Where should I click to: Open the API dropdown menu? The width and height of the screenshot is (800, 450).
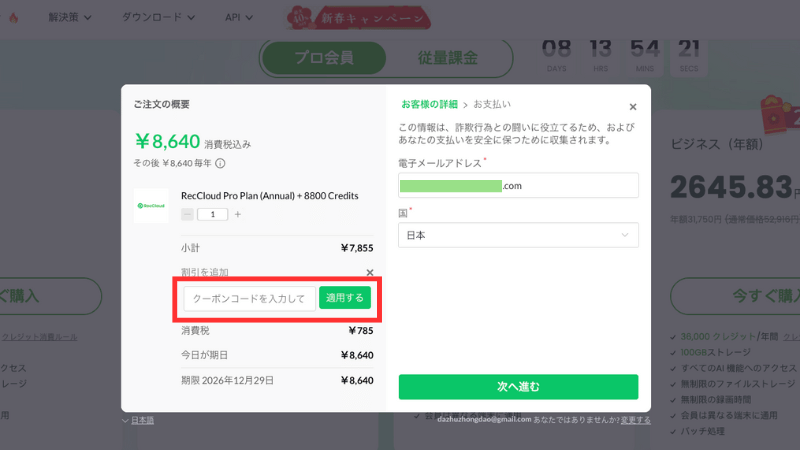(x=238, y=17)
